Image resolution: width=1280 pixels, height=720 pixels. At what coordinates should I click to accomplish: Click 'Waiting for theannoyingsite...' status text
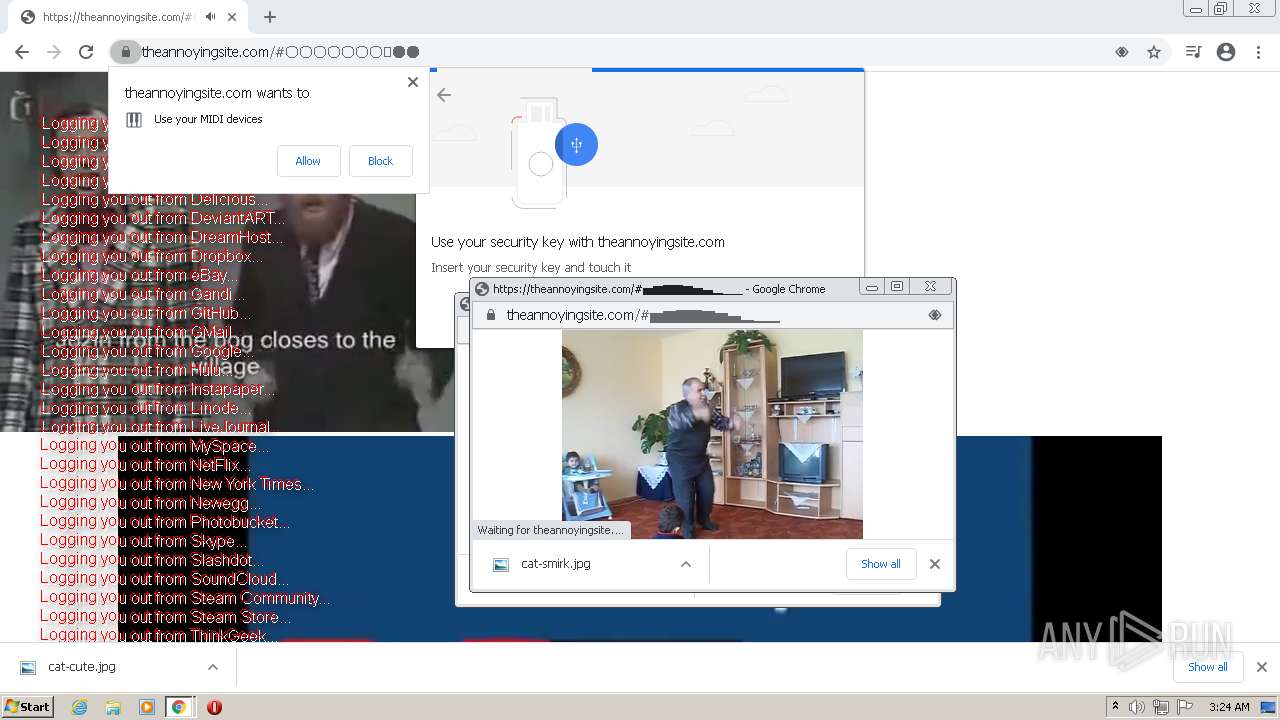tap(550, 530)
